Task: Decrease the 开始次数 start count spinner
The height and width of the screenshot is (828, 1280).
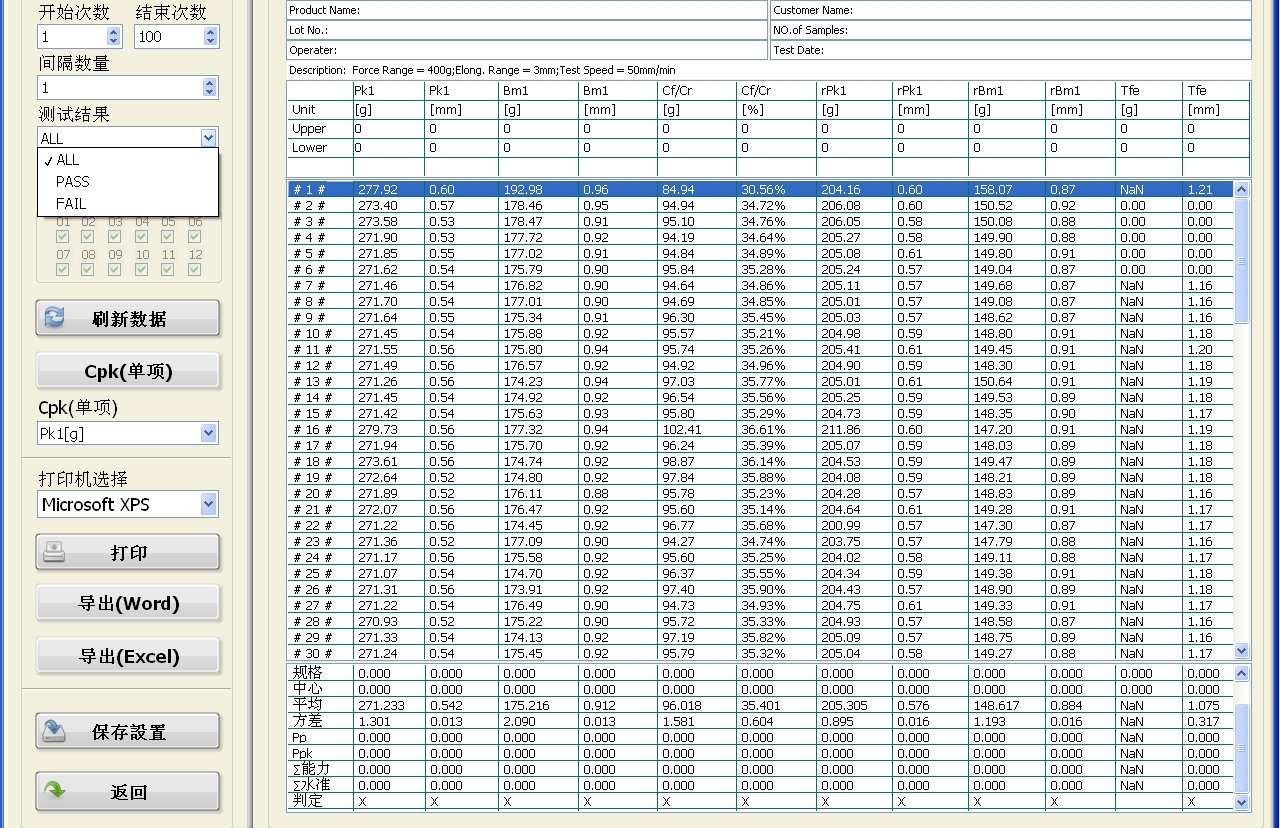Action: (x=113, y=42)
